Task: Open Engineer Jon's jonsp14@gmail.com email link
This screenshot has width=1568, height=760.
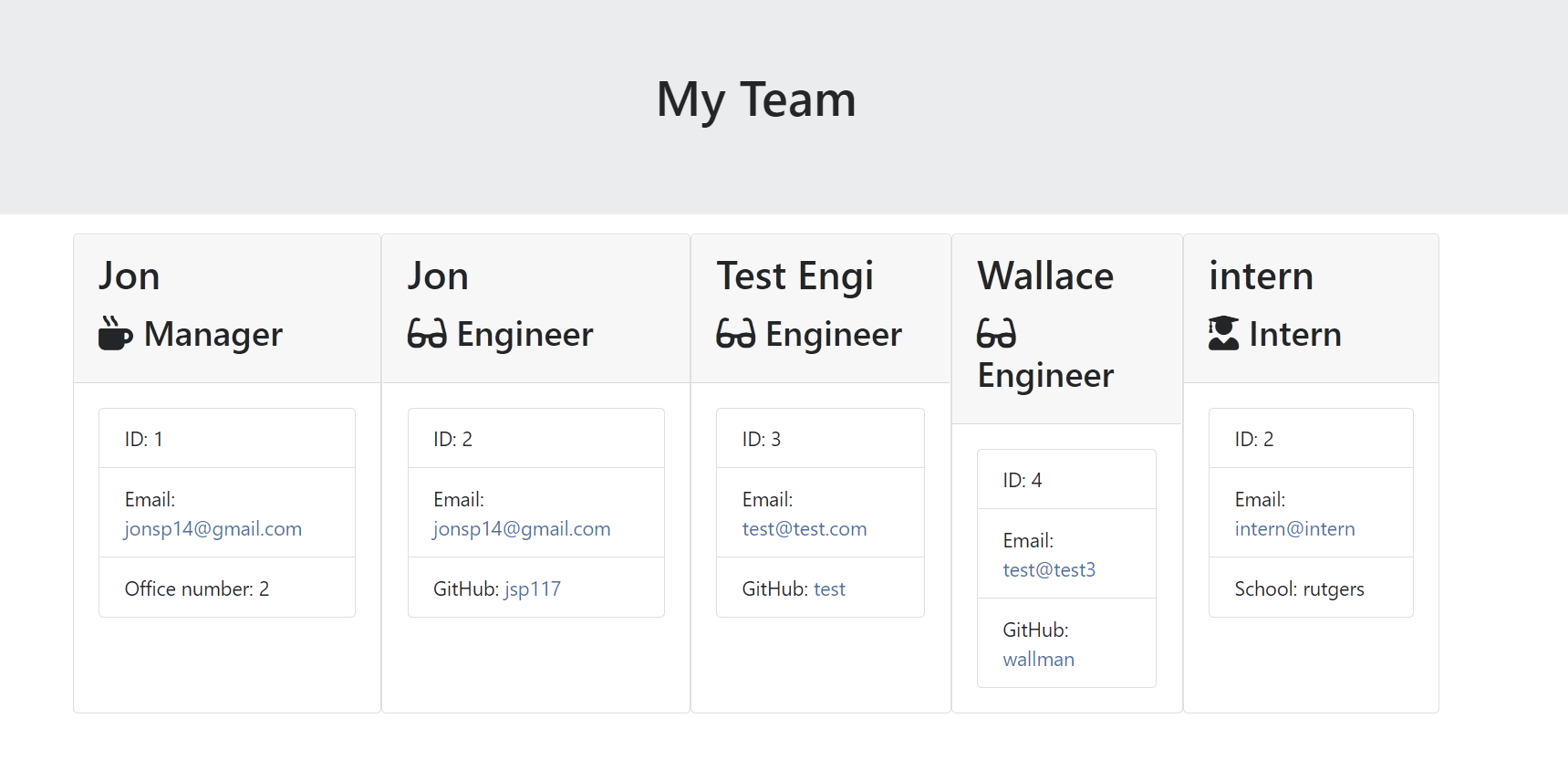Action: tap(522, 529)
